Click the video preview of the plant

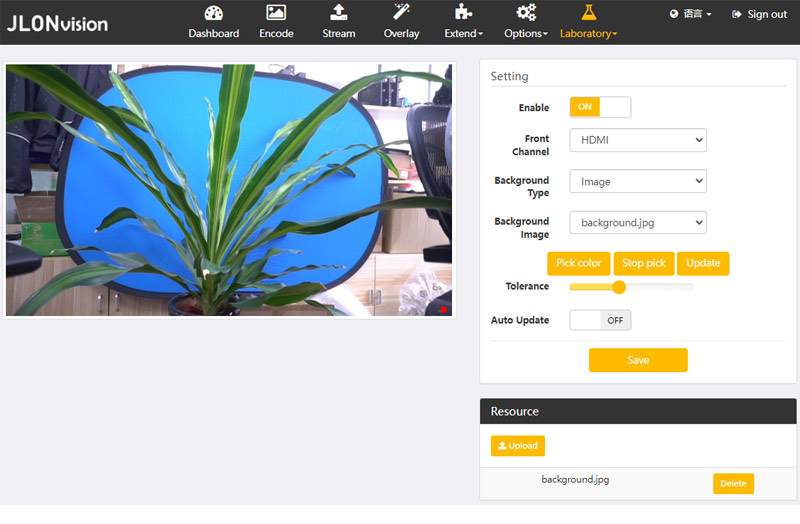229,190
